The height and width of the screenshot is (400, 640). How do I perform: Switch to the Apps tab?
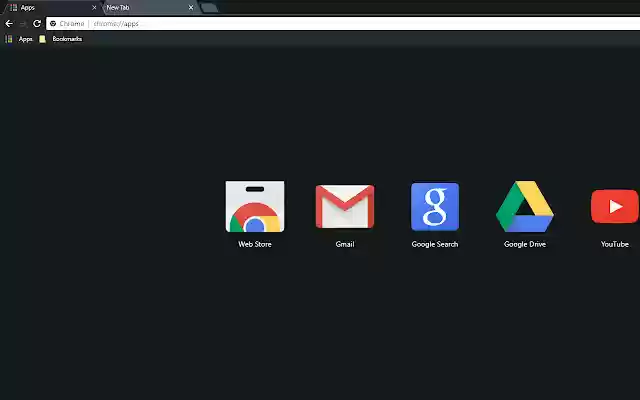(51, 8)
